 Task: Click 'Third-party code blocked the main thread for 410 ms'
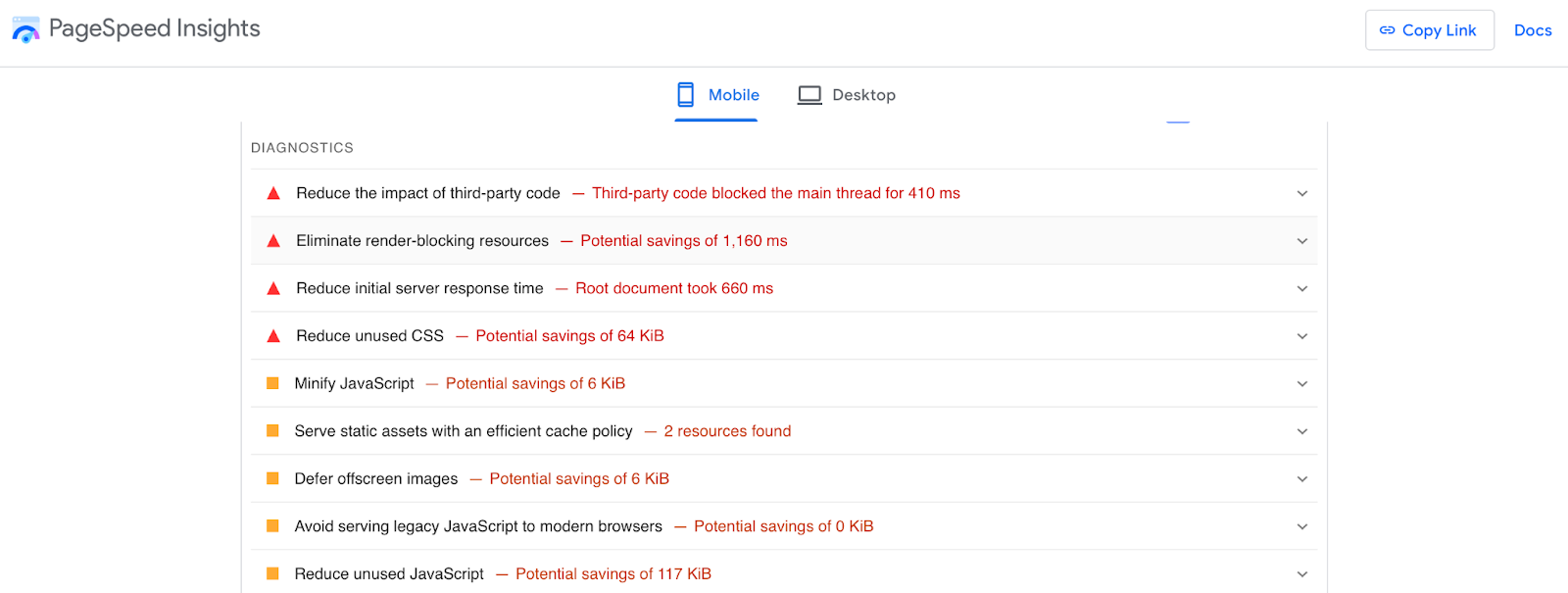tap(776, 193)
